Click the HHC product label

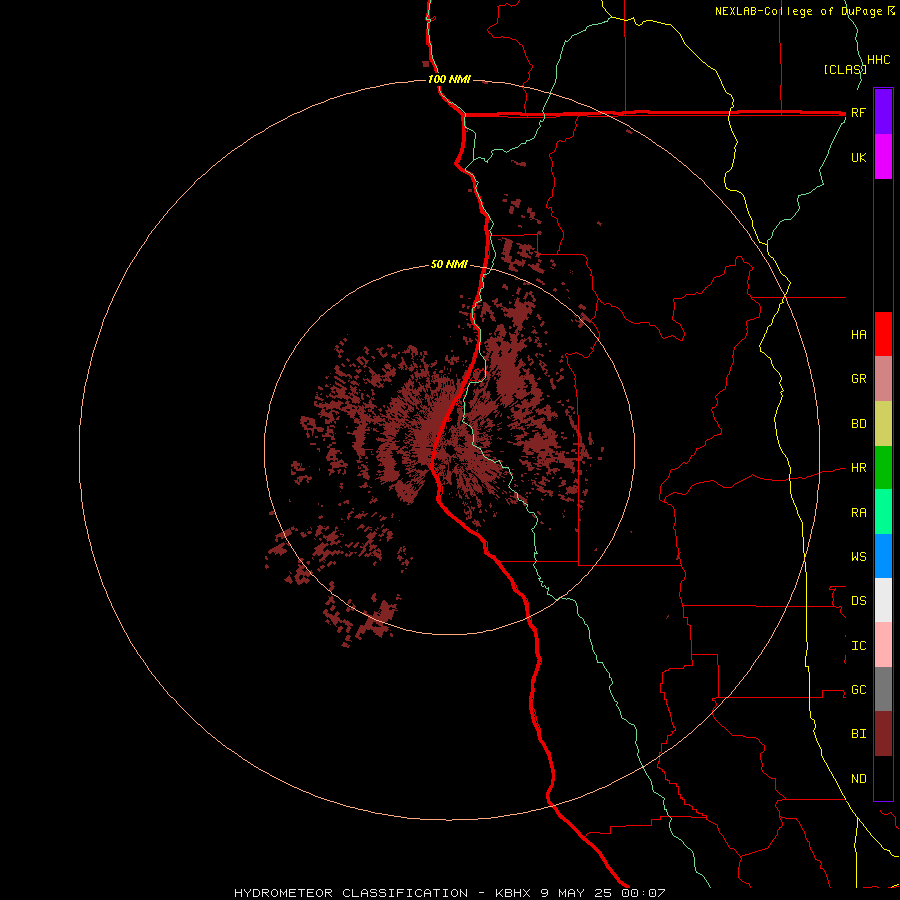click(879, 60)
